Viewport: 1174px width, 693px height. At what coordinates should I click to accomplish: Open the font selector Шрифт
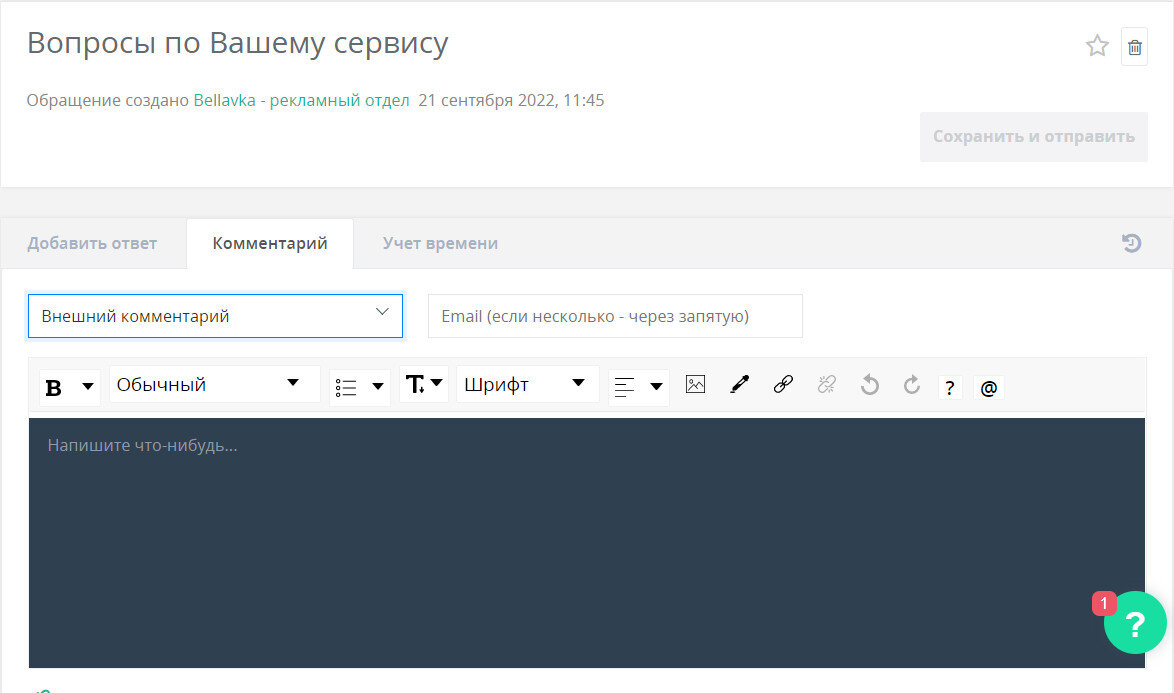pos(527,383)
